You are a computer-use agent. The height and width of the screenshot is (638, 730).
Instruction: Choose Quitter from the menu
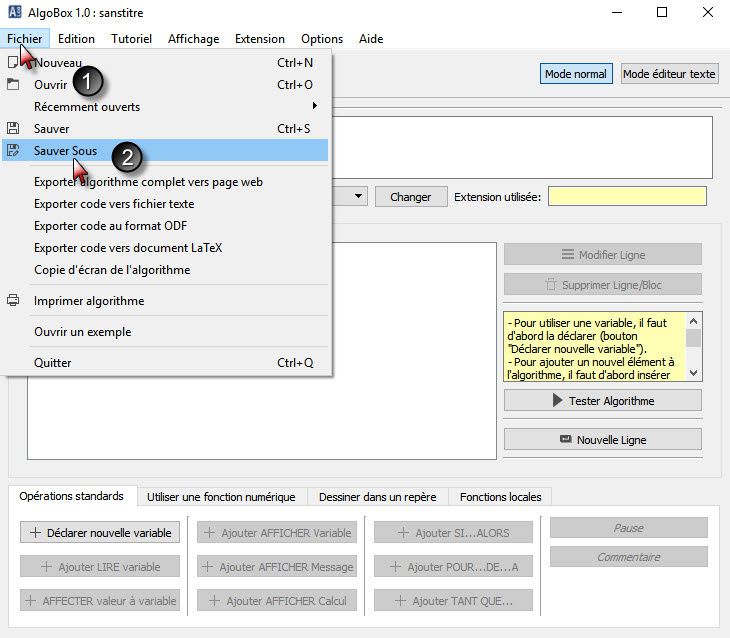[x=165, y=363]
